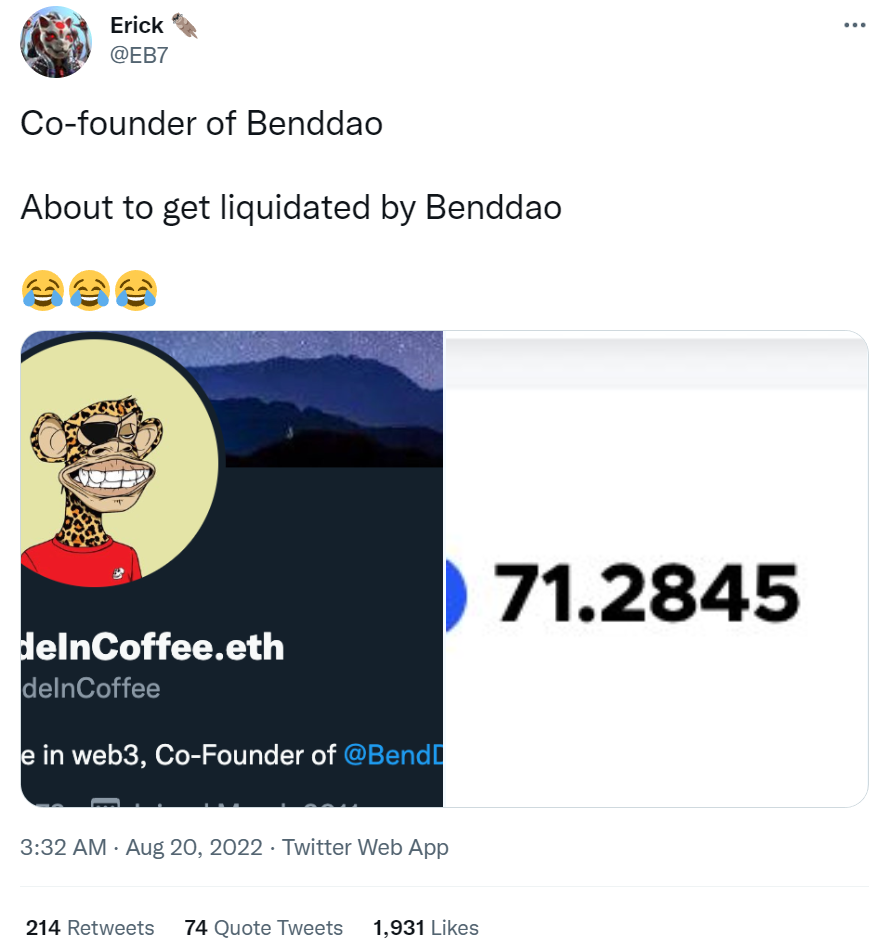View the 214 Retweets list
Image resolution: width=892 pixels, height=951 pixels.
(x=90, y=928)
